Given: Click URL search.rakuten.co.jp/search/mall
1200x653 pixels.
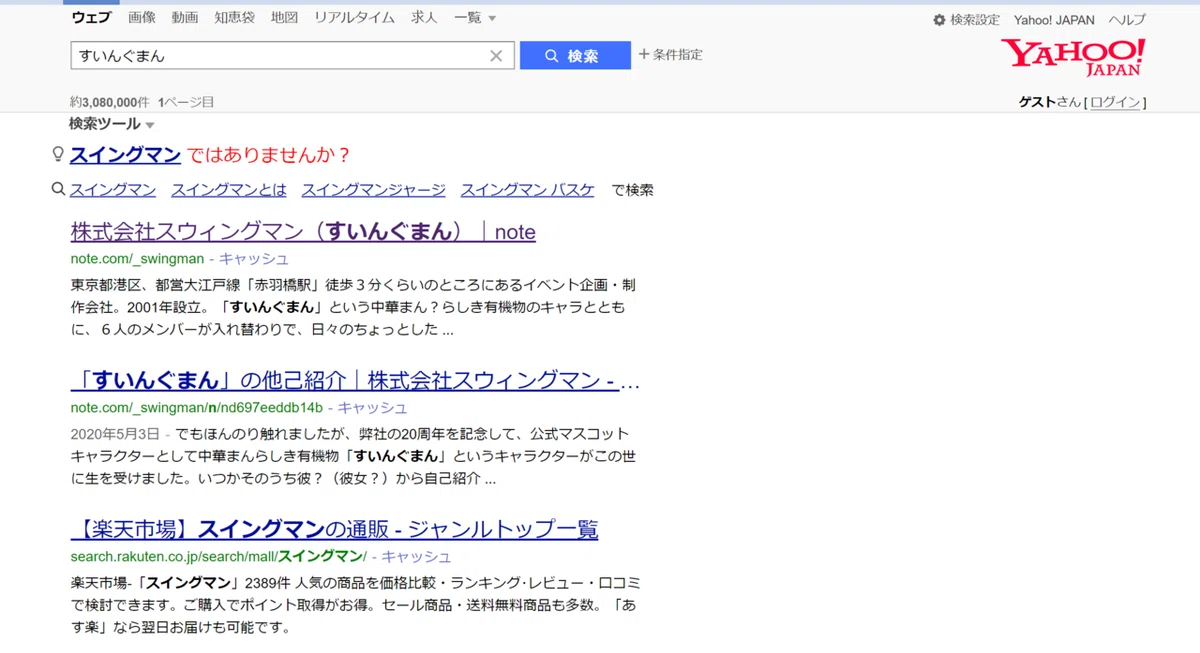Looking at the screenshot, I should [x=219, y=557].
